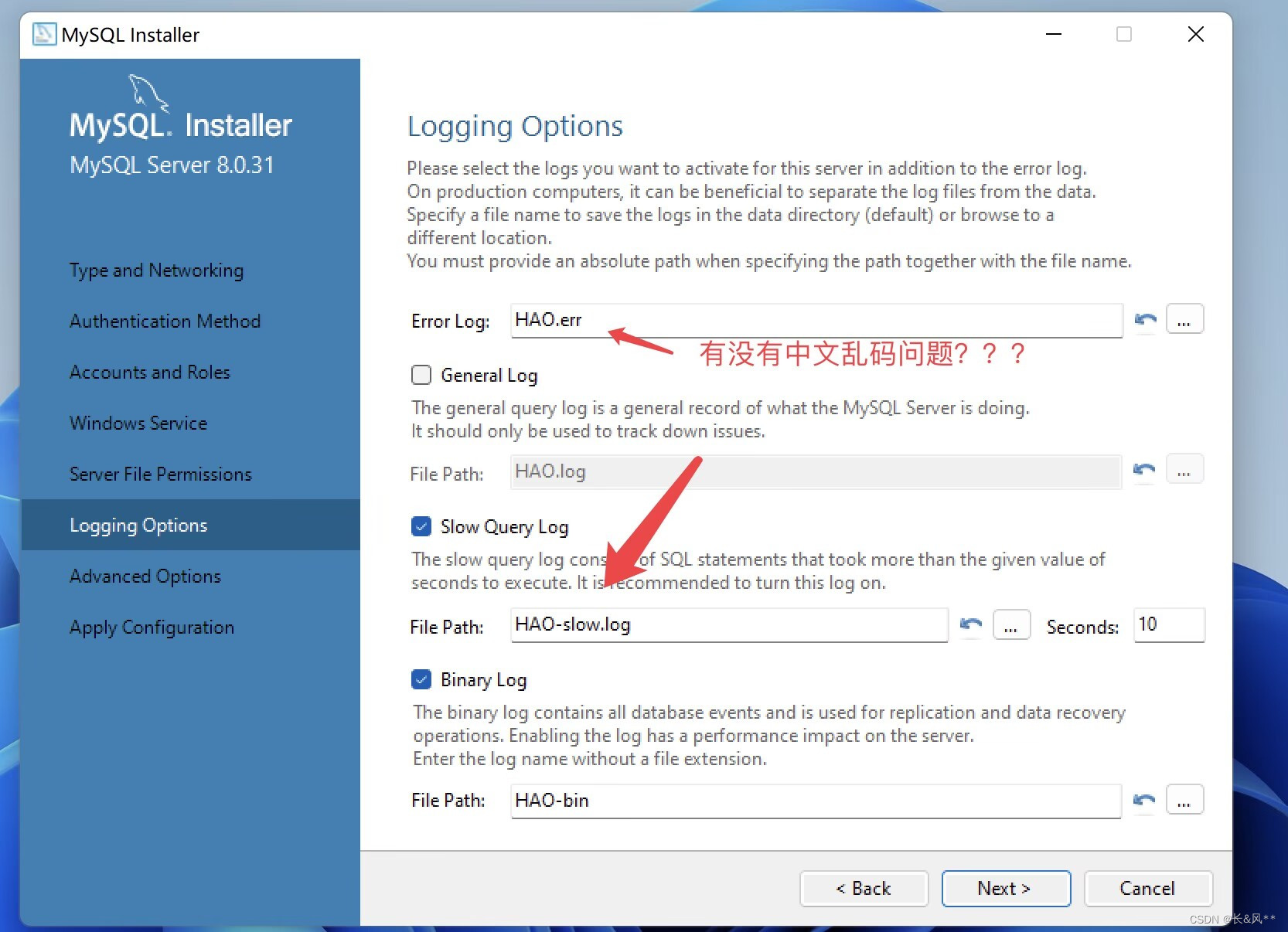
Task: Uncheck the Slow Query Log checkbox
Action: (421, 526)
